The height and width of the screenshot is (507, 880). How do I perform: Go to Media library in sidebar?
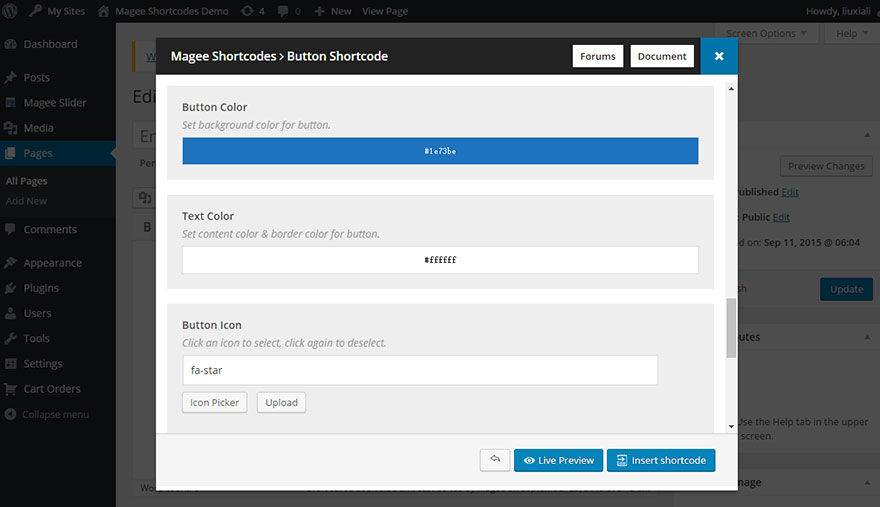pyautogui.click(x=38, y=128)
